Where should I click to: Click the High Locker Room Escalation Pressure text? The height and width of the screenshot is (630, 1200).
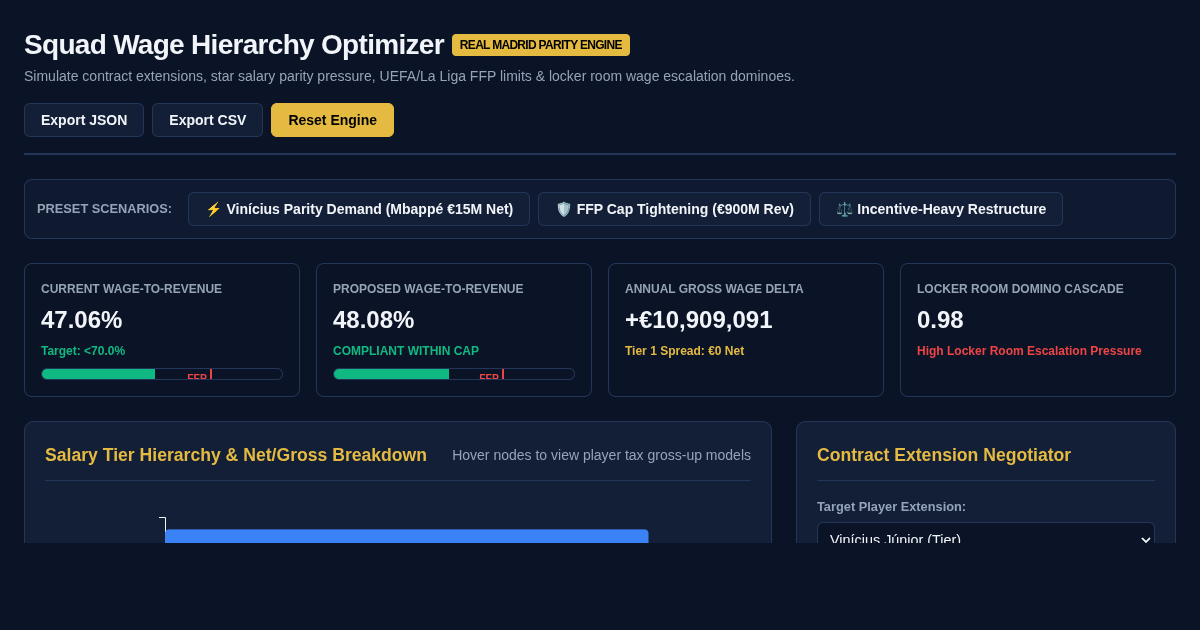(x=1029, y=351)
